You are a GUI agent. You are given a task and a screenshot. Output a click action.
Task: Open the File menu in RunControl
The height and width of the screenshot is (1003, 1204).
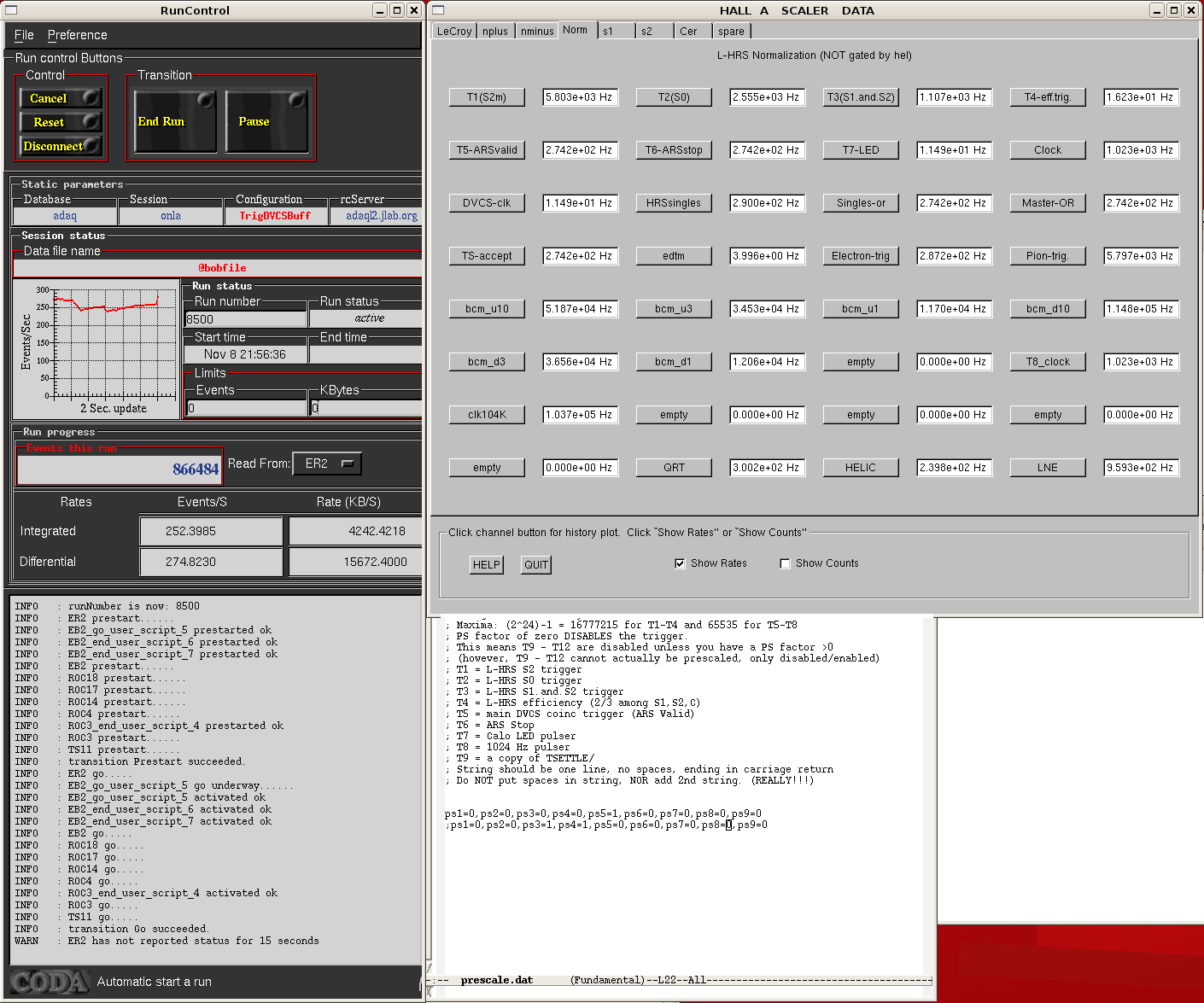24,35
